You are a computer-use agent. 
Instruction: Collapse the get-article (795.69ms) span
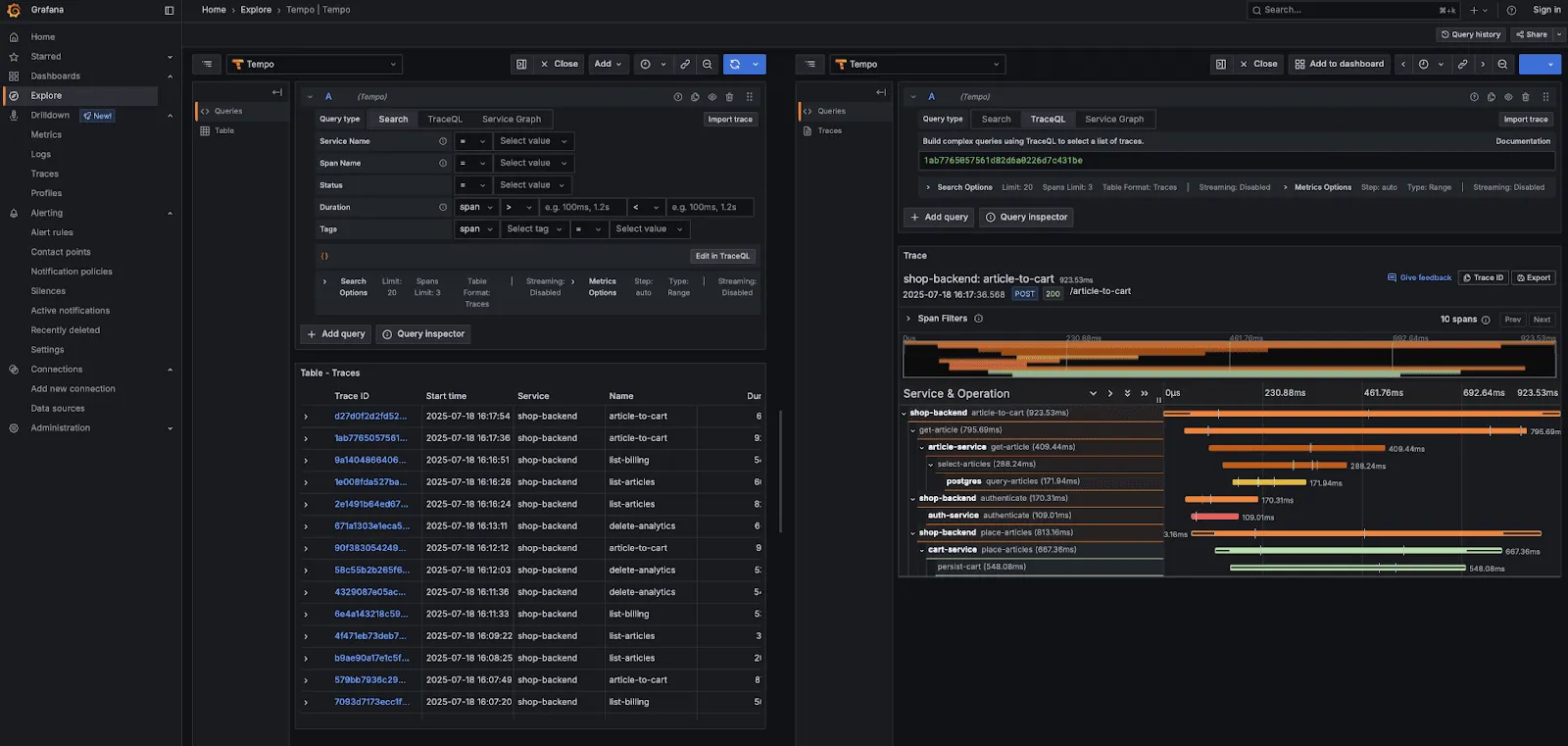point(913,430)
